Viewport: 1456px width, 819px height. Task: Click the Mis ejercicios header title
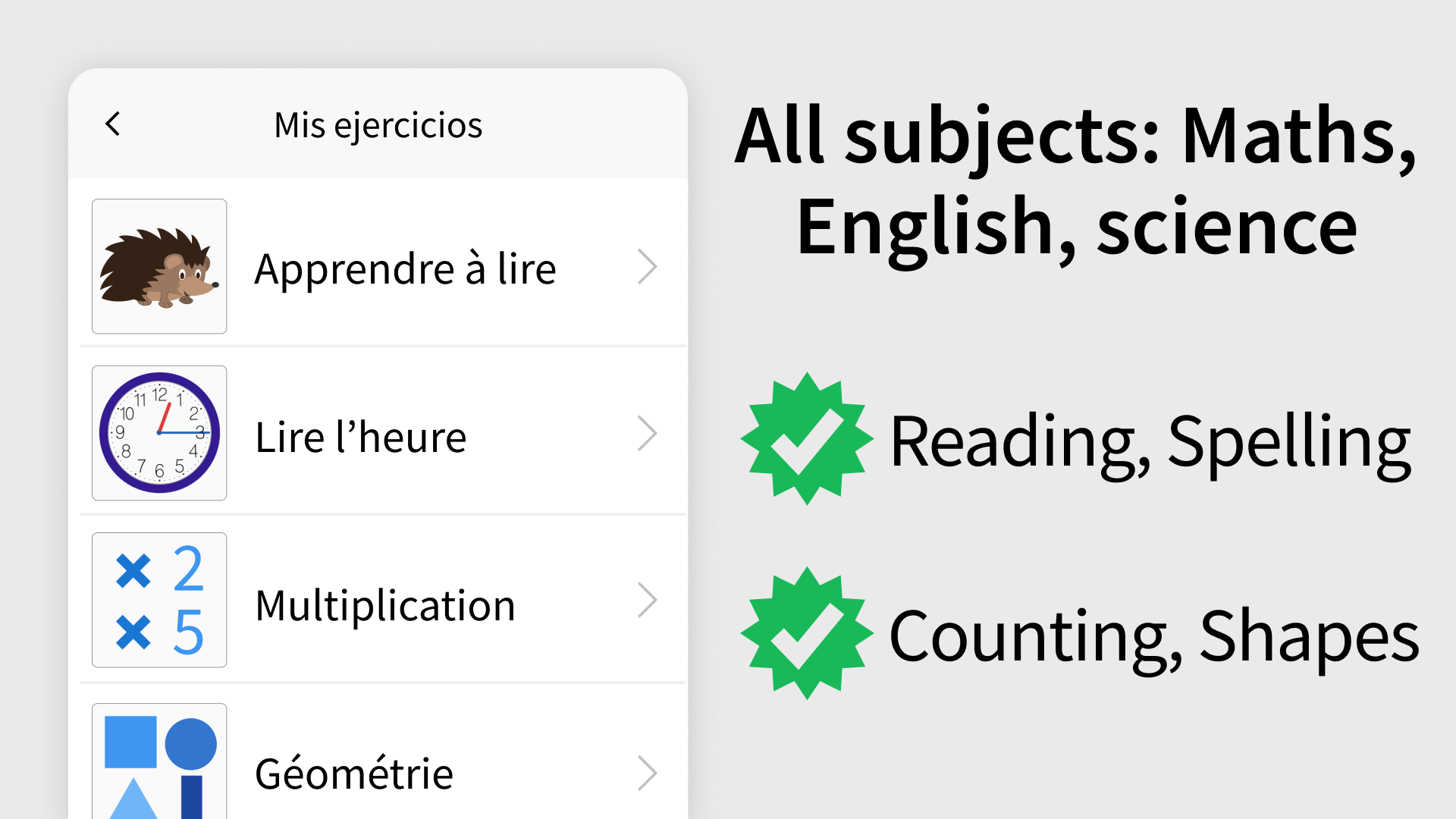point(378,125)
